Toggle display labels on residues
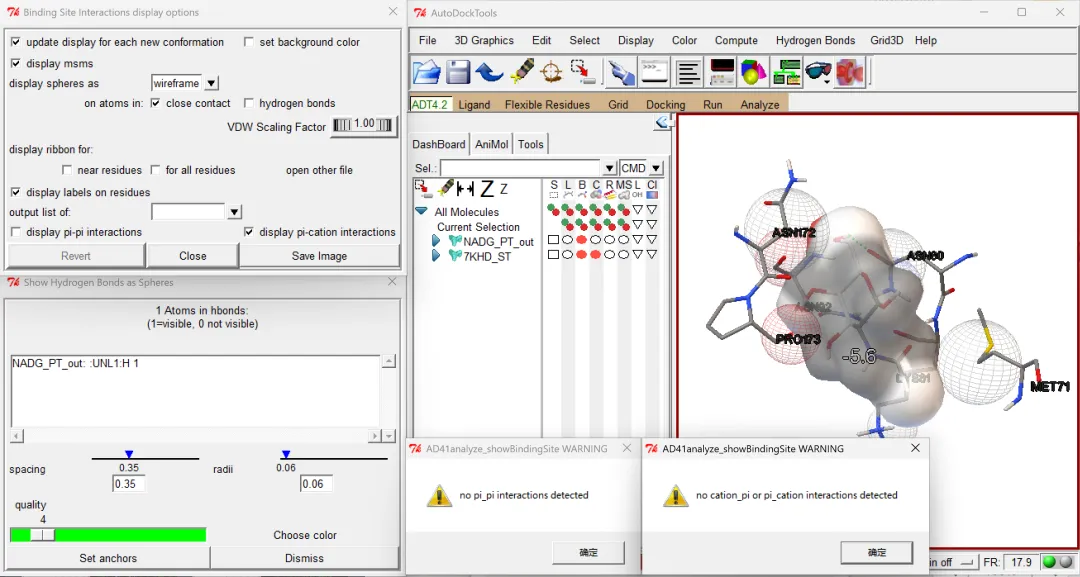This screenshot has height=577, width=1080. point(16,192)
